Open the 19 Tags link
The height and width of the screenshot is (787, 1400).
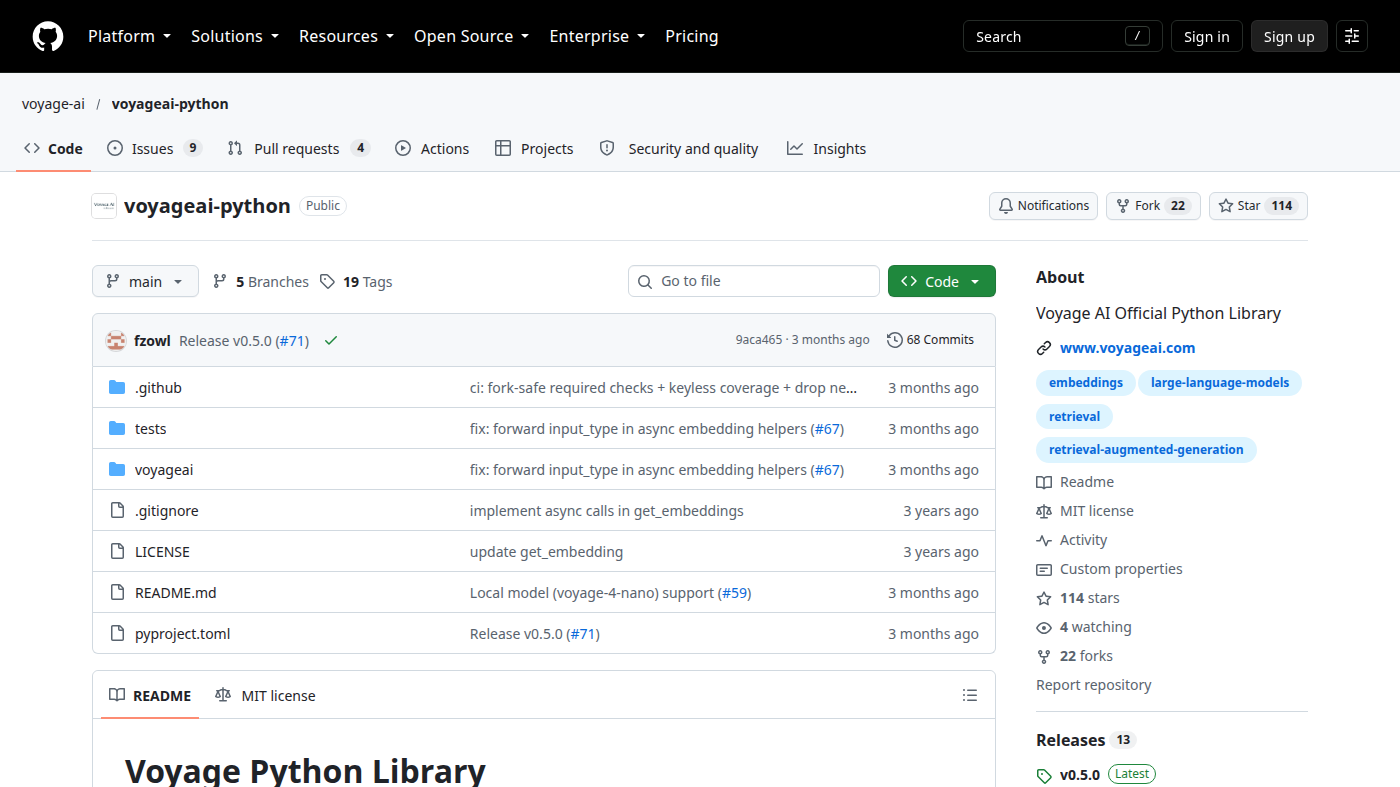[356, 282]
